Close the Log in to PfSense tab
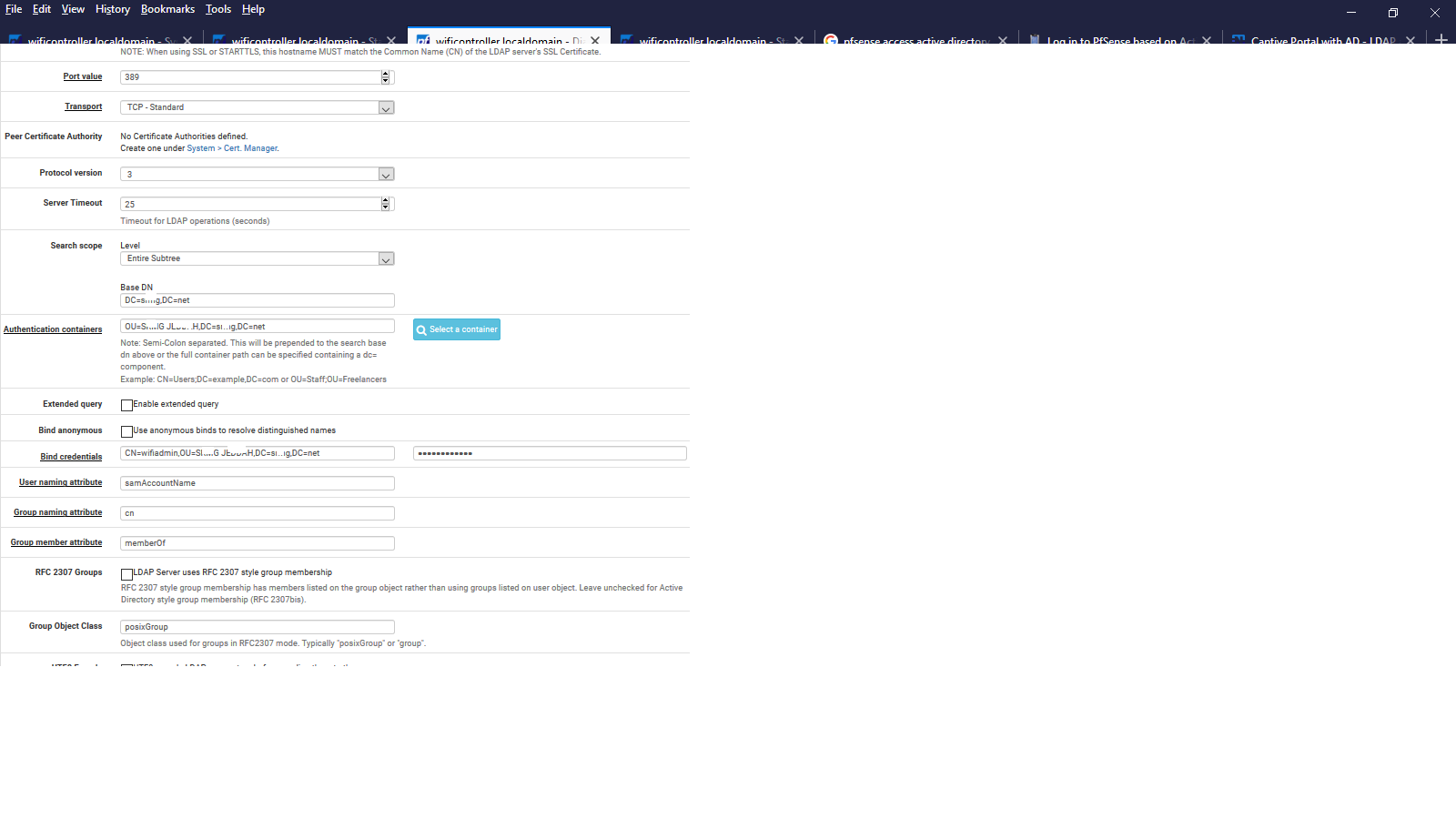The image size is (1456, 819). pos(1207,40)
